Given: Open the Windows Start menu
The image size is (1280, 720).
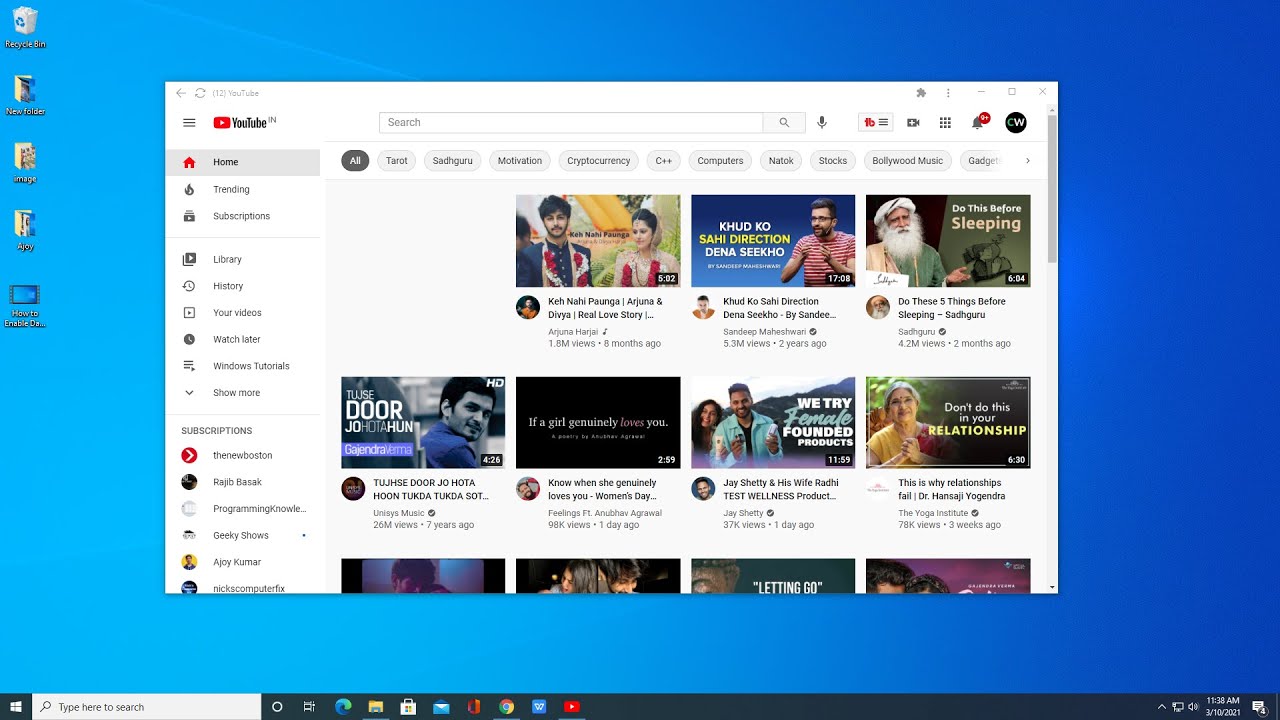Looking at the screenshot, I should 16,707.
